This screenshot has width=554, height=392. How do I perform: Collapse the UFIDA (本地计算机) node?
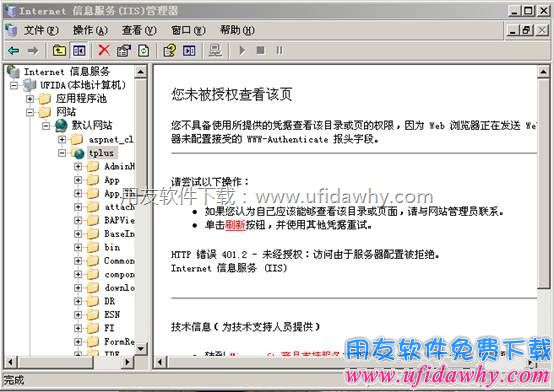coord(14,85)
